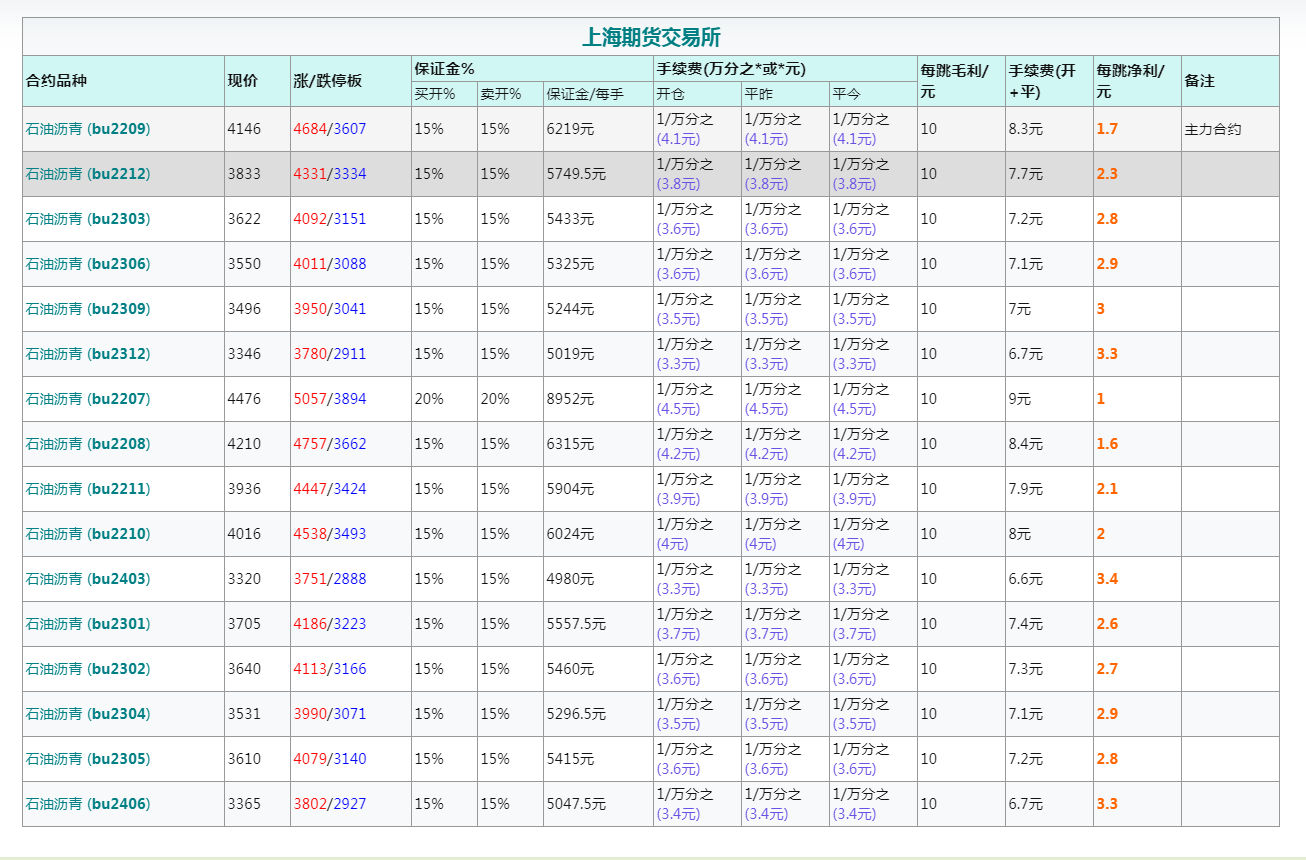This screenshot has width=1306, height=860.
Task: Select margin per lot 5749.5元
Action: [576, 174]
